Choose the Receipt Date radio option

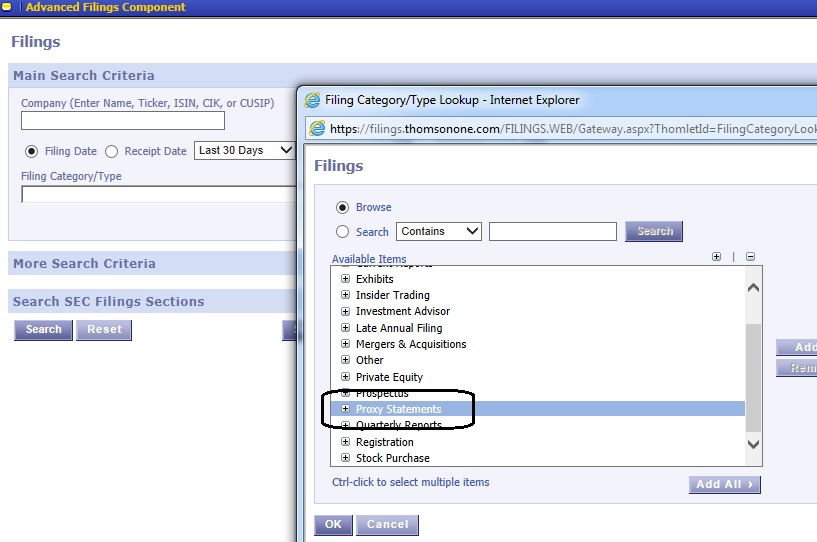click(111, 151)
